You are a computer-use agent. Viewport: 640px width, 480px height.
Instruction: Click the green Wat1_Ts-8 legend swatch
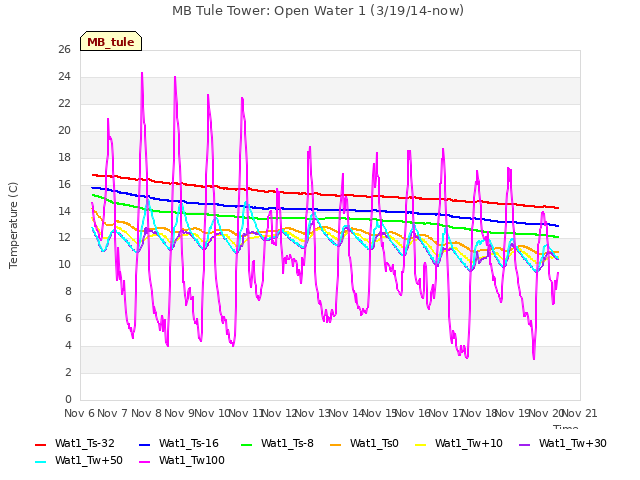tap(247, 444)
